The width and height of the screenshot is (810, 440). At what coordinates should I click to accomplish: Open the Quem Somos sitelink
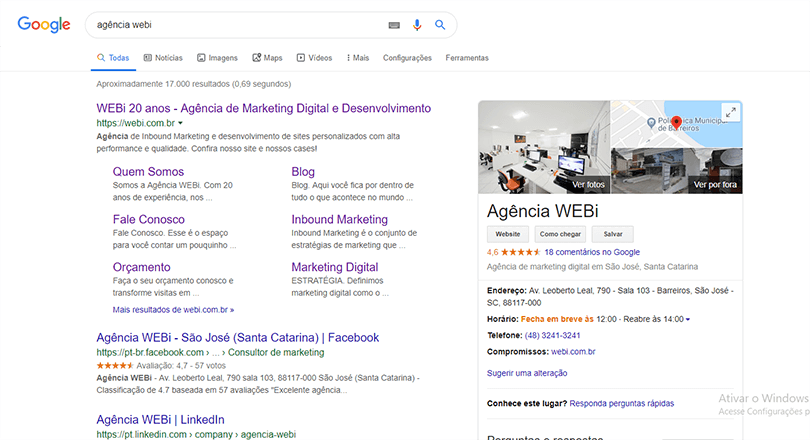click(x=148, y=171)
